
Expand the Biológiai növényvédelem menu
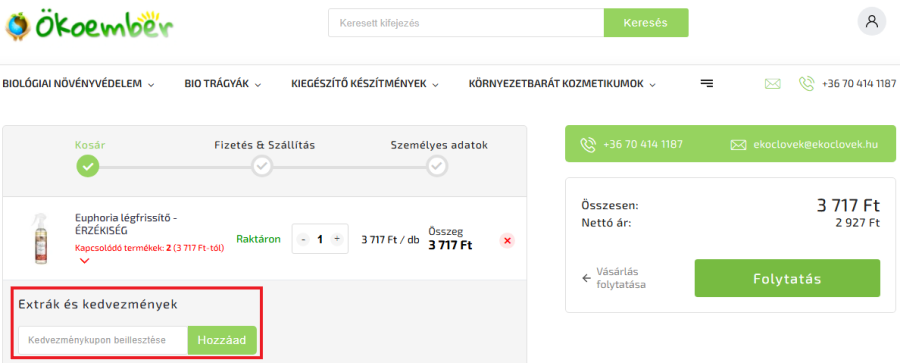tap(79, 84)
